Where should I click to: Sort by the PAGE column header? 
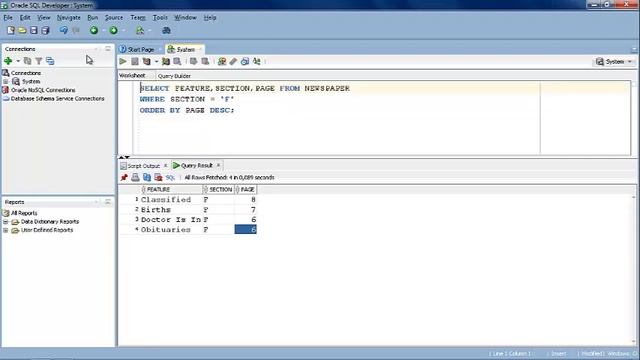(x=246, y=189)
